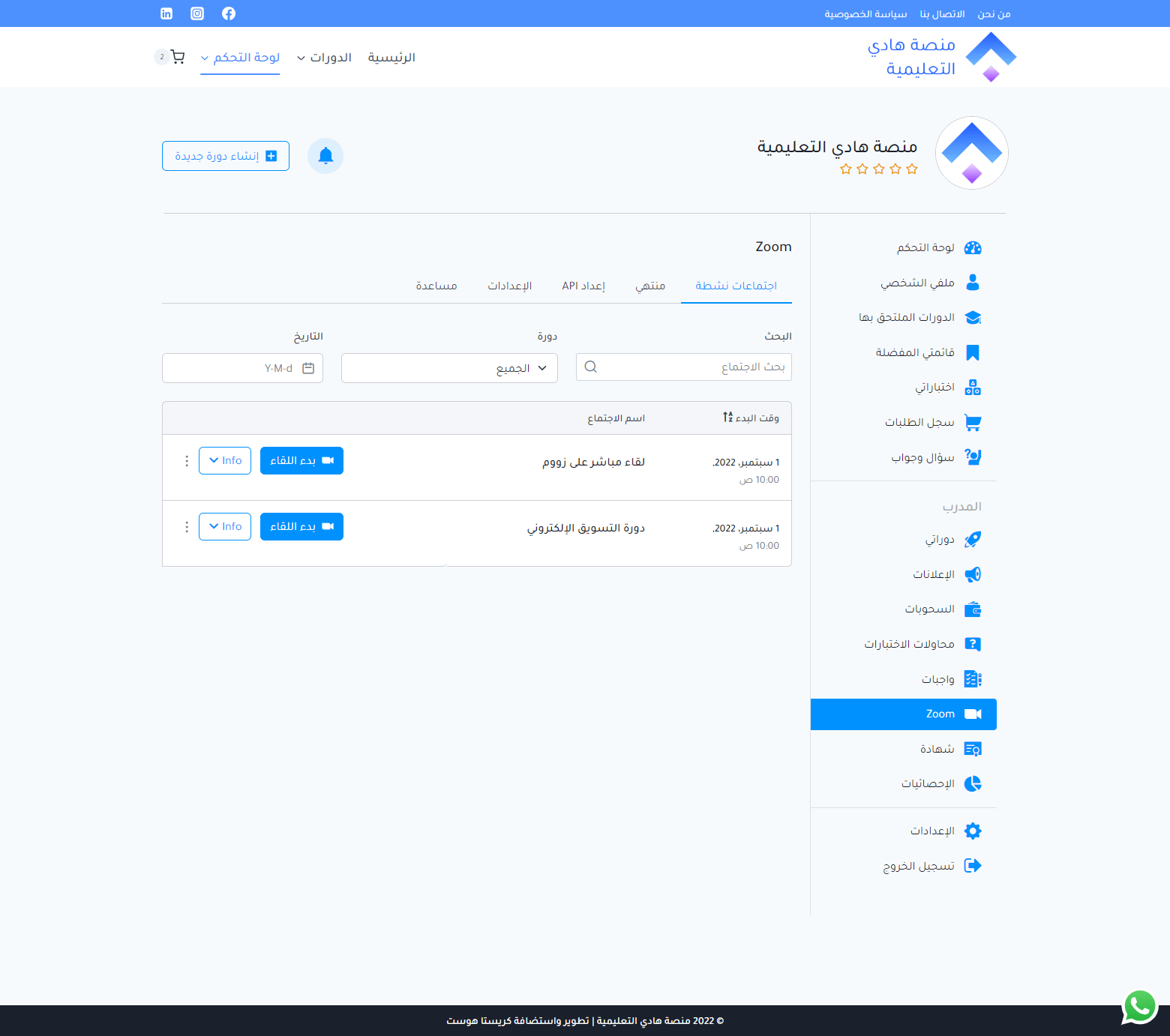Sort by وقت البدء column icon
Image resolution: width=1170 pixels, height=1036 pixels.
click(x=727, y=417)
